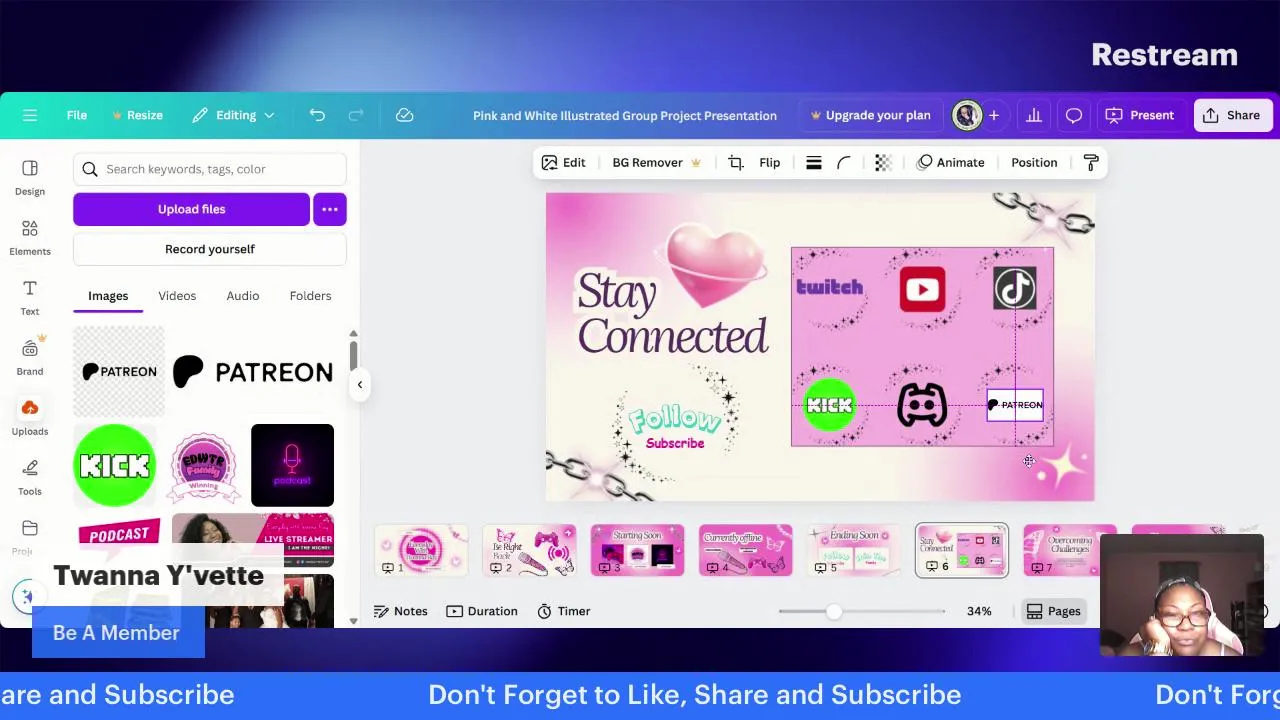Click Animate in the toolbar
This screenshot has width=1280, height=720.
coord(951,162)
